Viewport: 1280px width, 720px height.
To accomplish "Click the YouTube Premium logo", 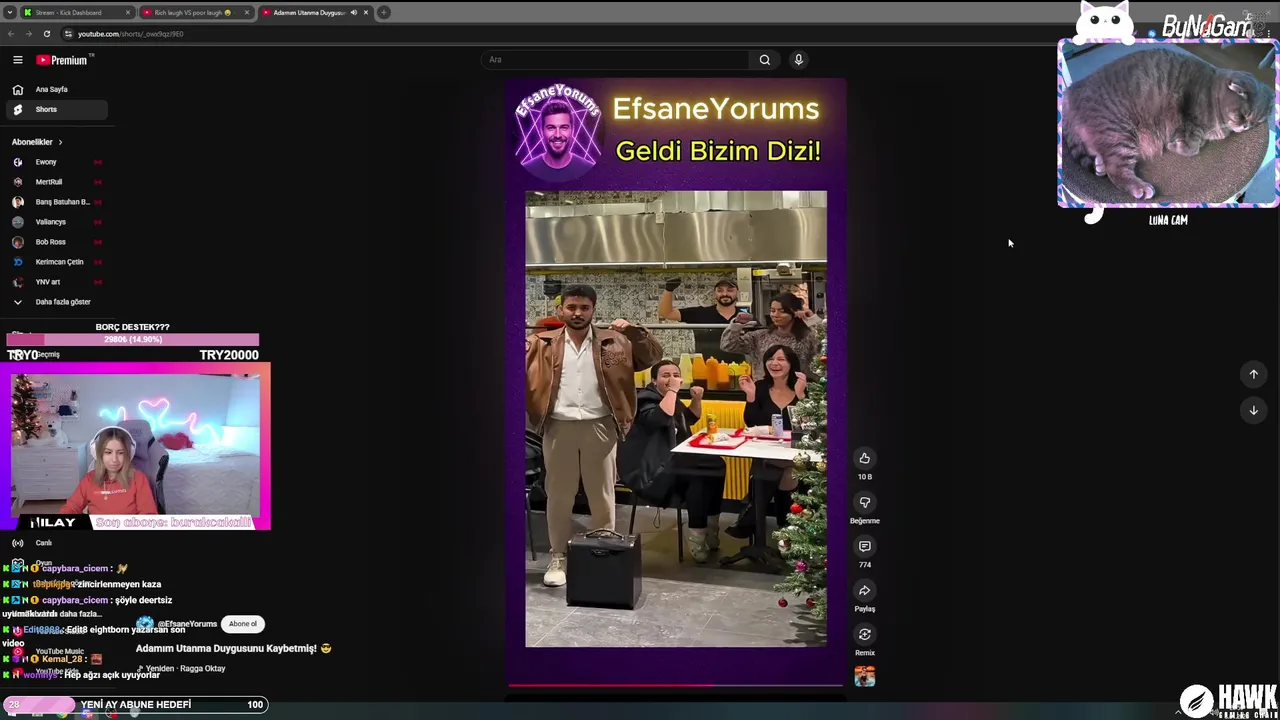I will pyautogui.click(x=63, y=60).
